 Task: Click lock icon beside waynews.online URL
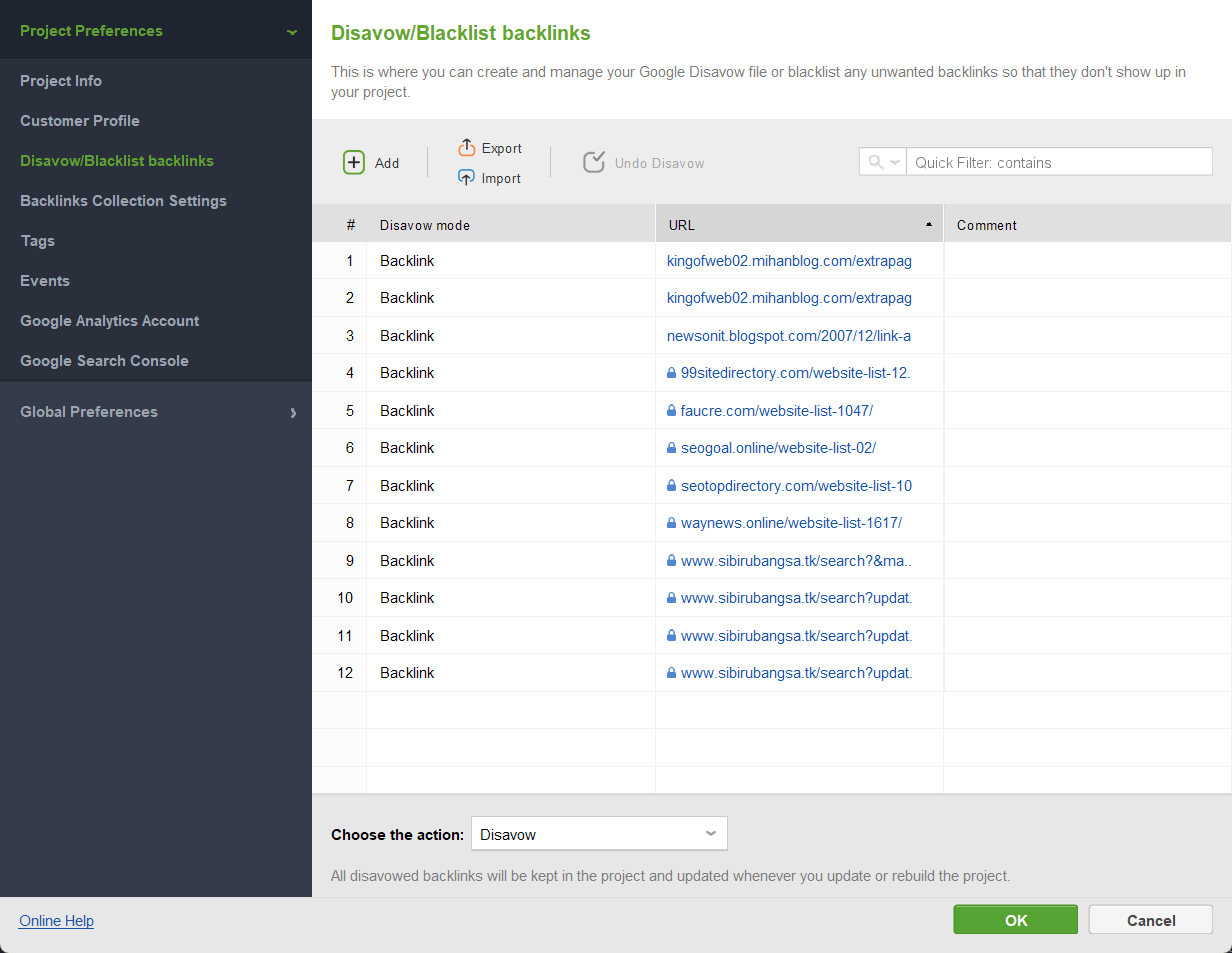tap(672, 523)
